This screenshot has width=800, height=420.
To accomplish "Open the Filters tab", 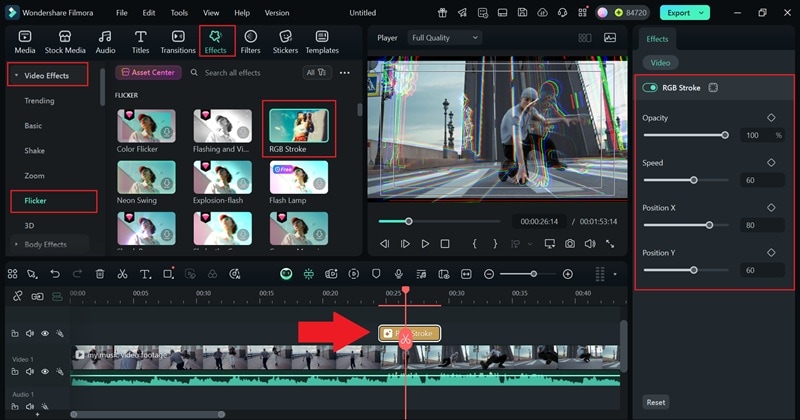I will point(250,42).
